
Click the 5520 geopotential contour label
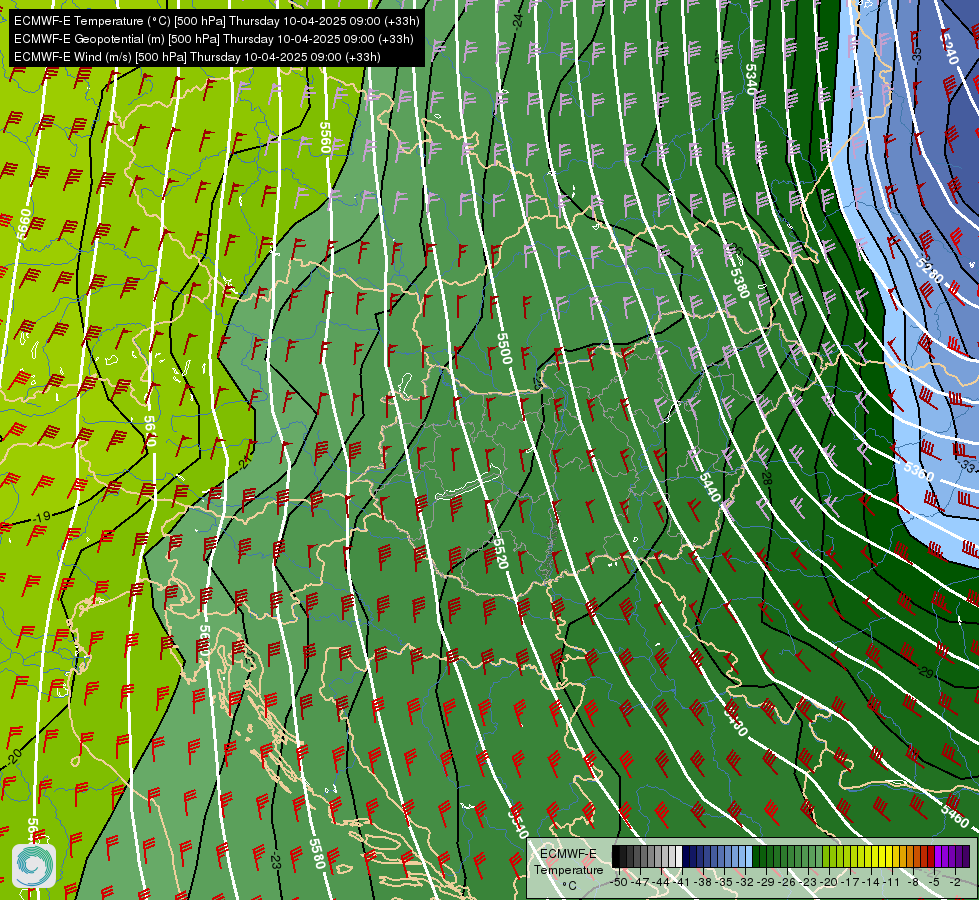click(500, 551)
